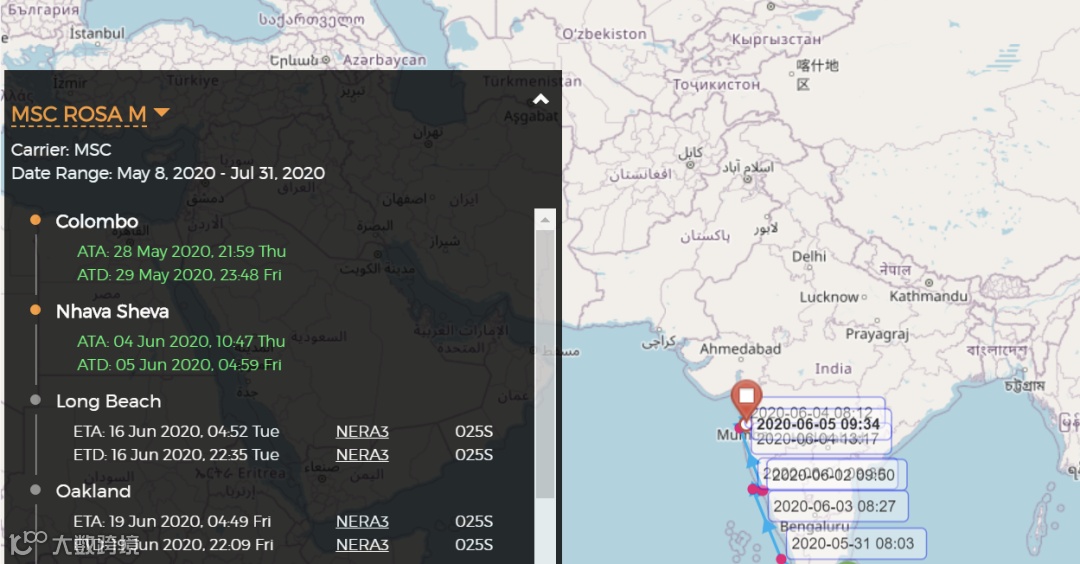Click the orange vessel position pin near Mumbai
The image size is (1080, 564).
[x=746, y=399]
